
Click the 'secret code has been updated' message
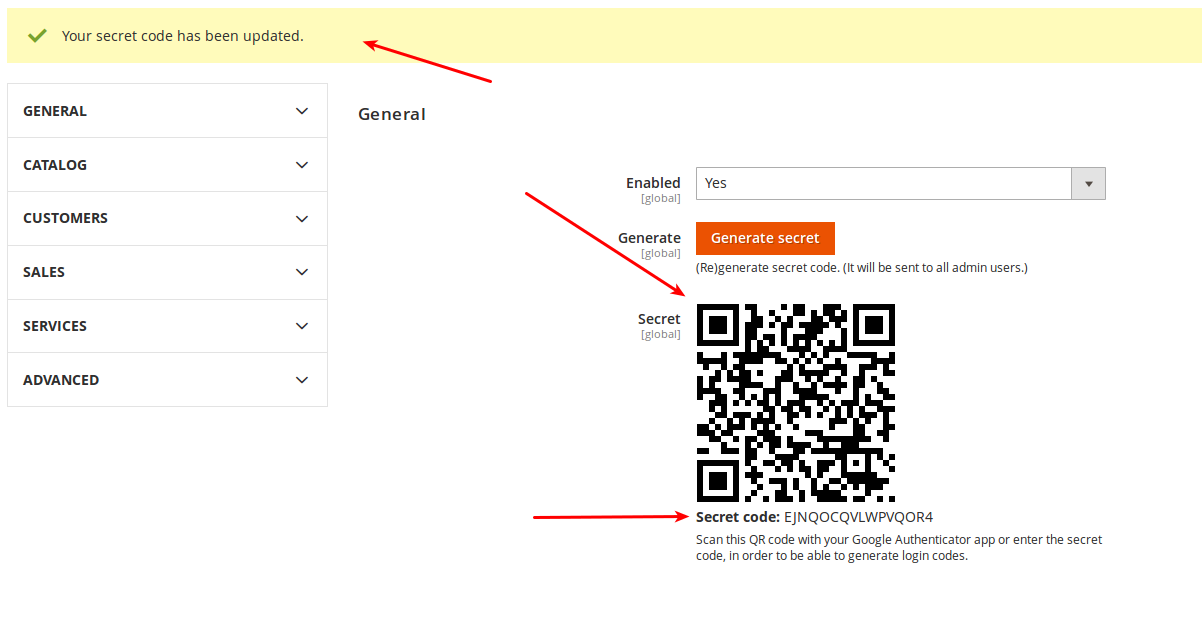pos(182,36)
